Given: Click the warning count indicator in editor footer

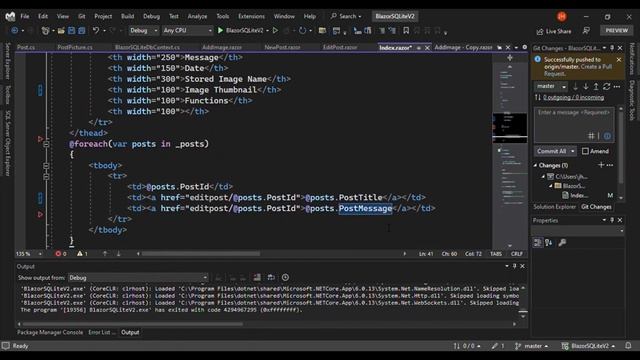Looking at the screenshot, I should coord(82,254).
